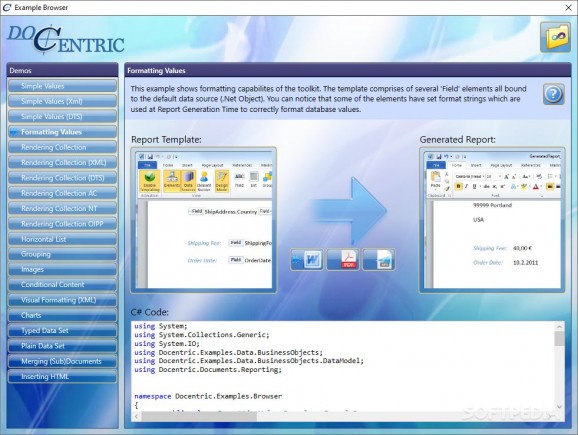The height and width of the screenshot is (435, 578).
Task: Open the Grouping demo
Action: click(62, 254)
